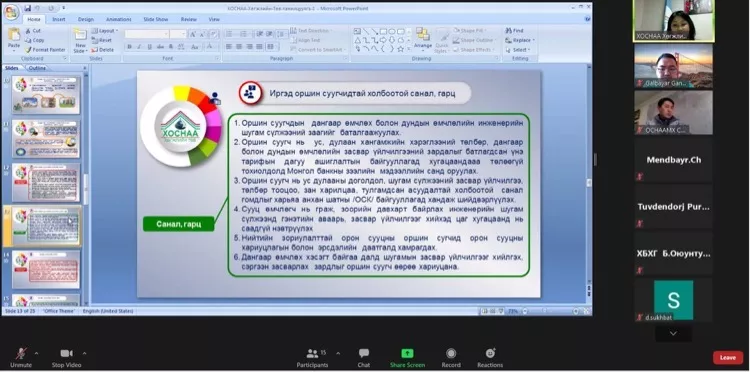Open the Layout dropdown
This screenshot has height=372, width=750.
coord(105,31)
